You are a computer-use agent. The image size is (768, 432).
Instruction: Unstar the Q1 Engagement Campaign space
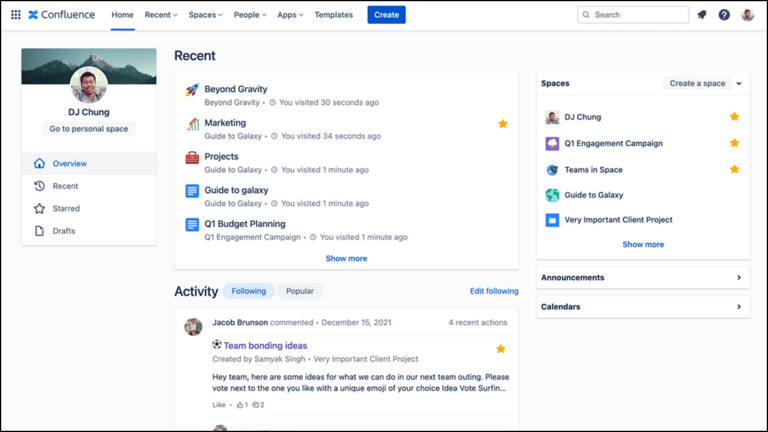coord(734,143)
